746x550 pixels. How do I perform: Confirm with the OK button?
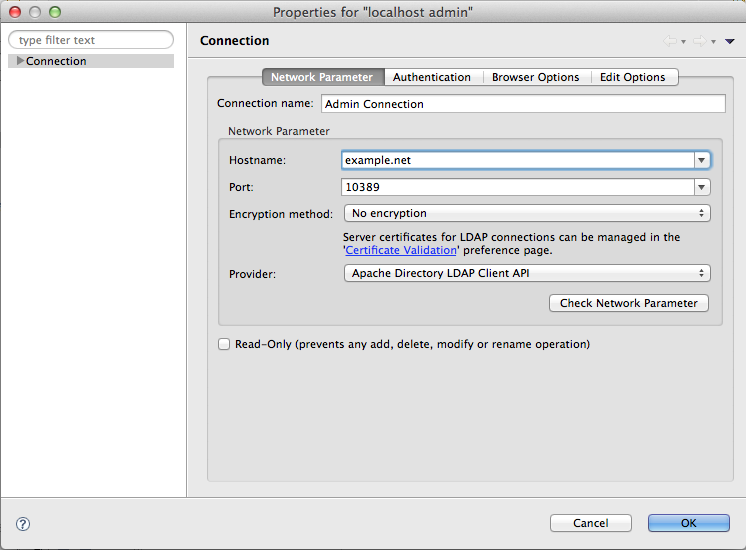(688, 523)
